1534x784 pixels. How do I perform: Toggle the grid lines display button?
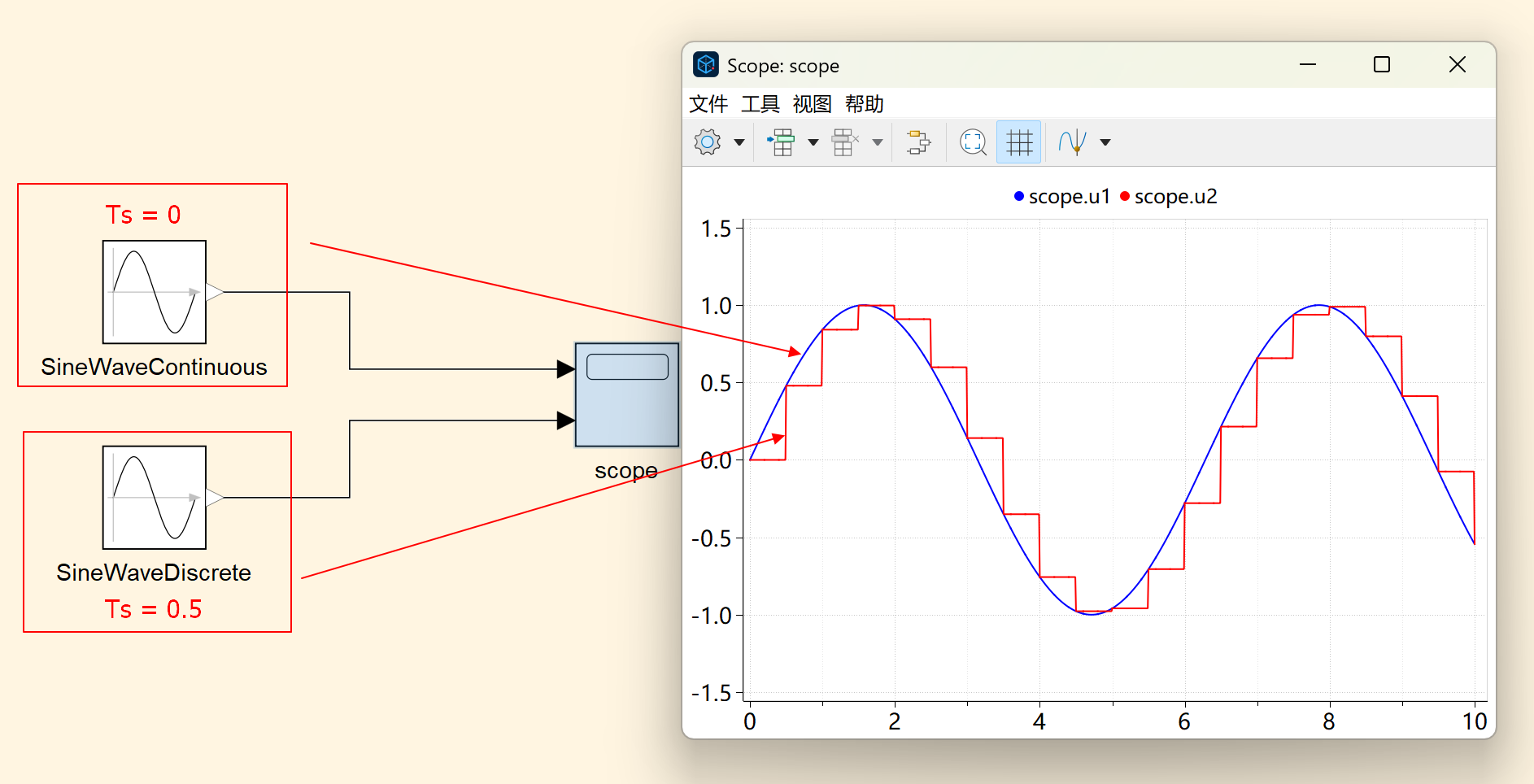1018,142
